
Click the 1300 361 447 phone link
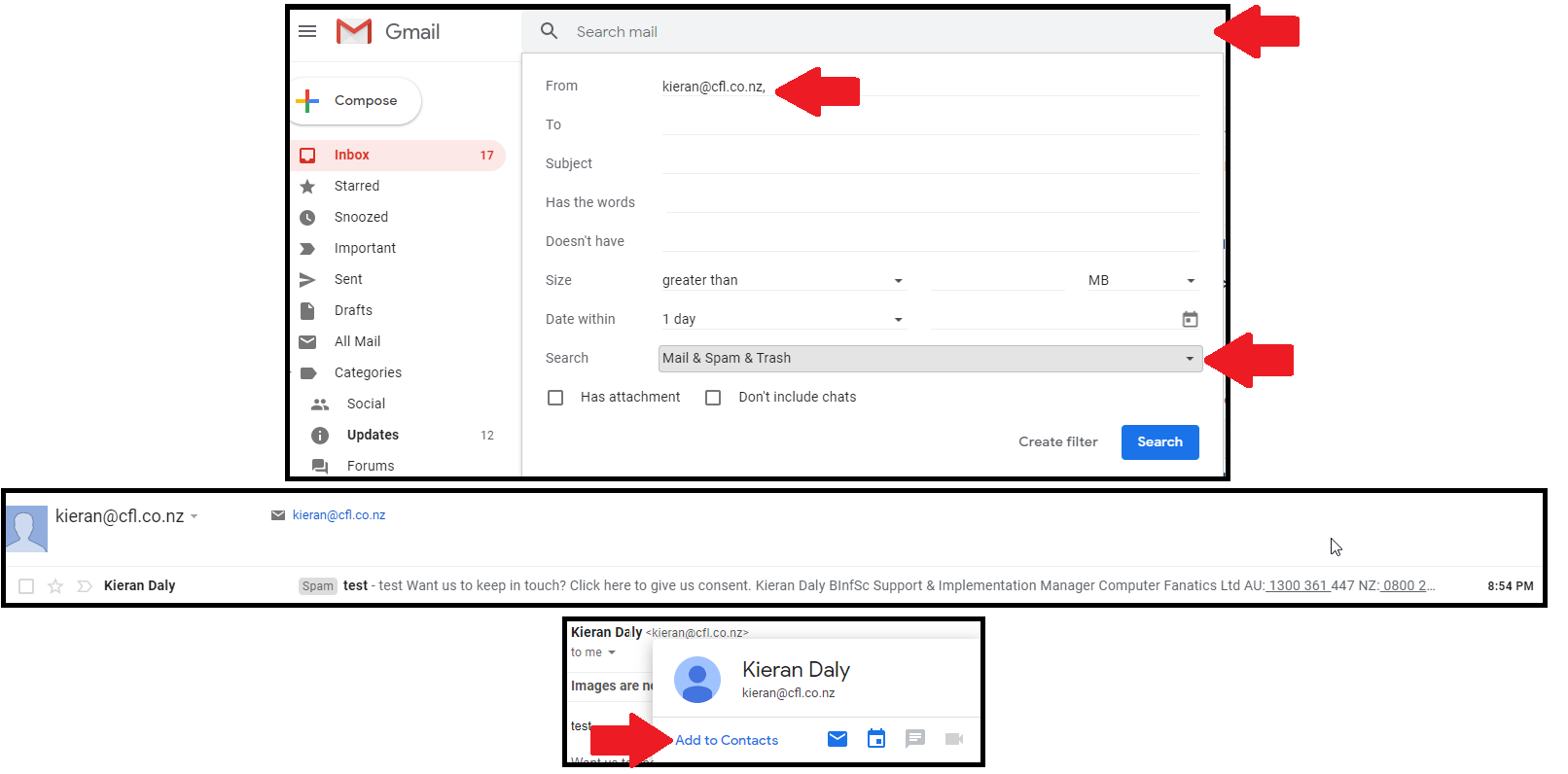coord(1311,585)
